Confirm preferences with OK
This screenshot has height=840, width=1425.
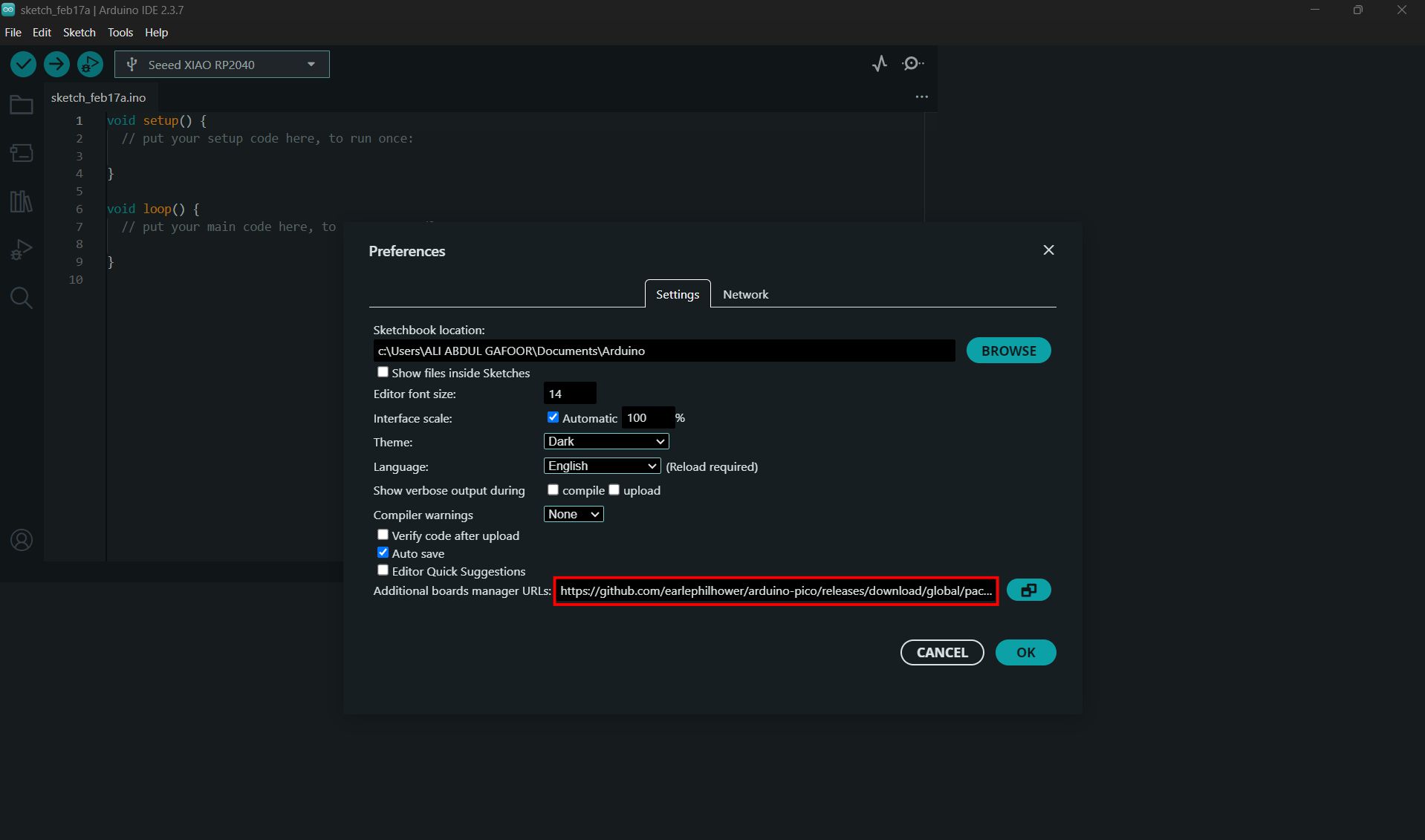click(x=1025, y=652)
